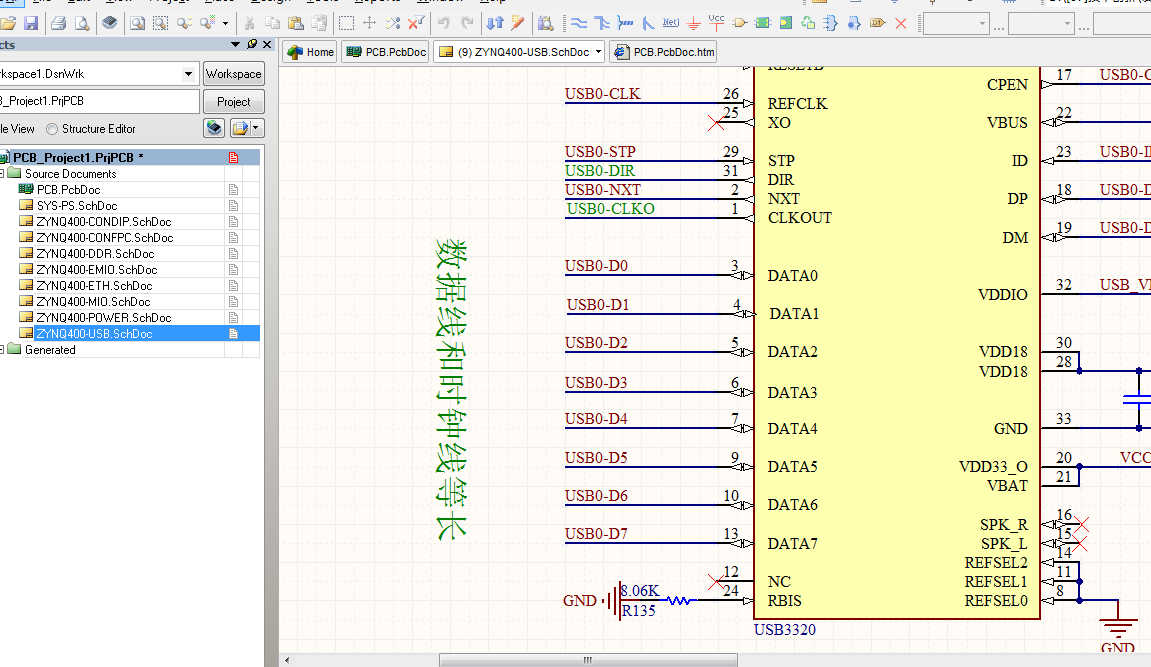Open the first empty toolbar combo box
This screenshot has width=1151, height=667.
[954, 23]
